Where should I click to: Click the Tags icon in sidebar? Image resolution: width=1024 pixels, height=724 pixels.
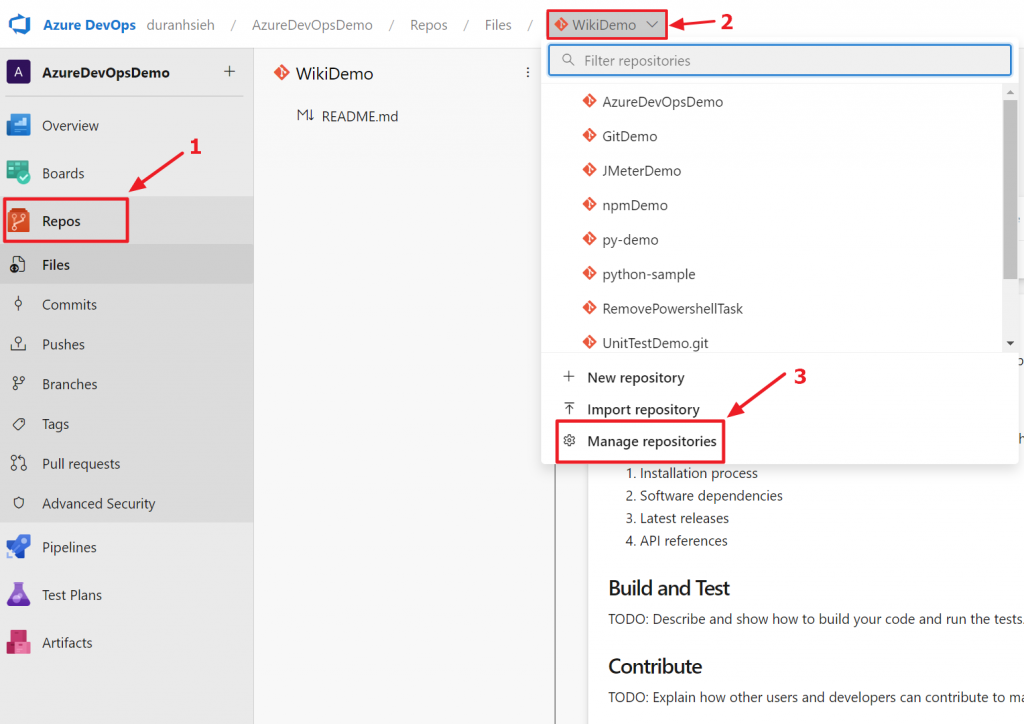pos(18,424)
